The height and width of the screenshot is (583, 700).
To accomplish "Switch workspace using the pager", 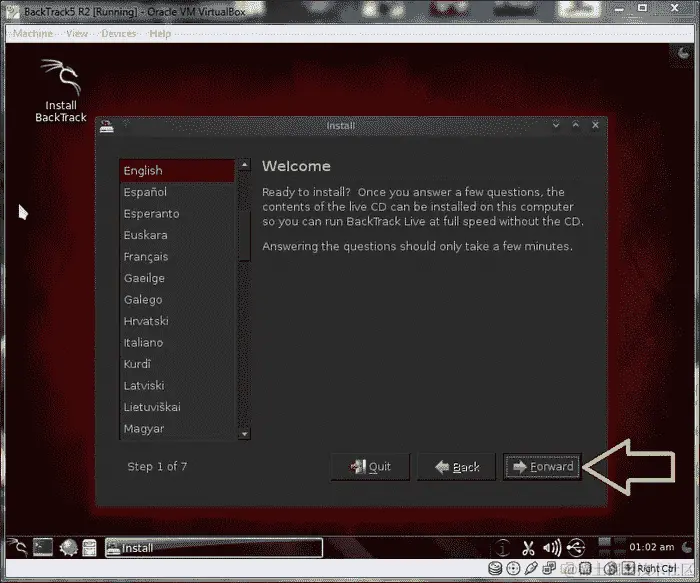I will 611,547.
